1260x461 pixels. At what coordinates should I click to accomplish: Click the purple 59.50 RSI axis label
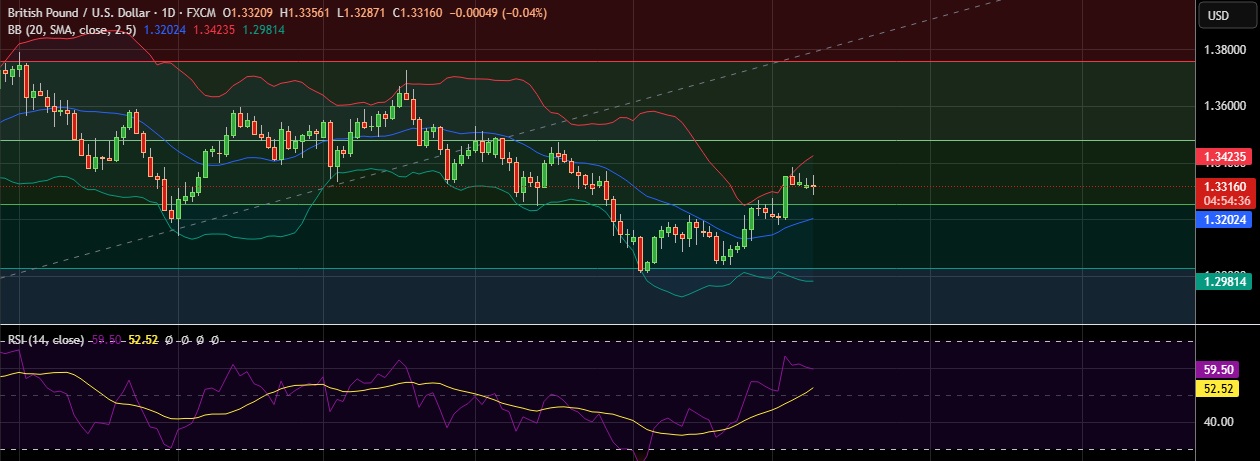pyautogui.click(x=1223, y=369)
